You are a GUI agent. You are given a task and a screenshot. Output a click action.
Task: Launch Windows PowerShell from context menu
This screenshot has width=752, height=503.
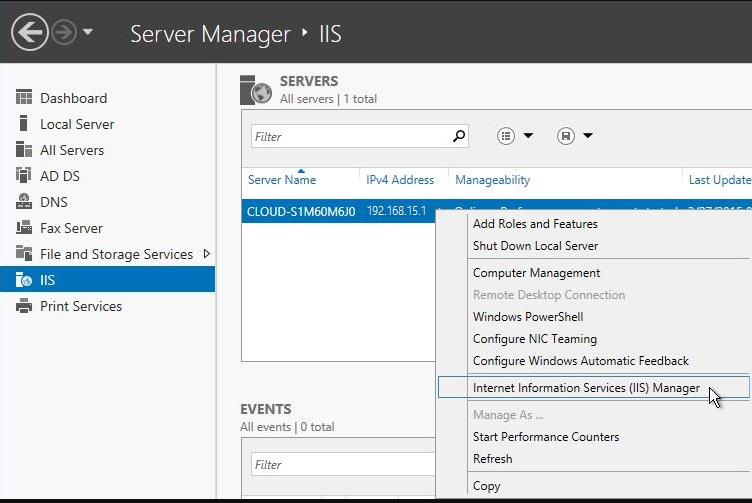tap(528, 317)
